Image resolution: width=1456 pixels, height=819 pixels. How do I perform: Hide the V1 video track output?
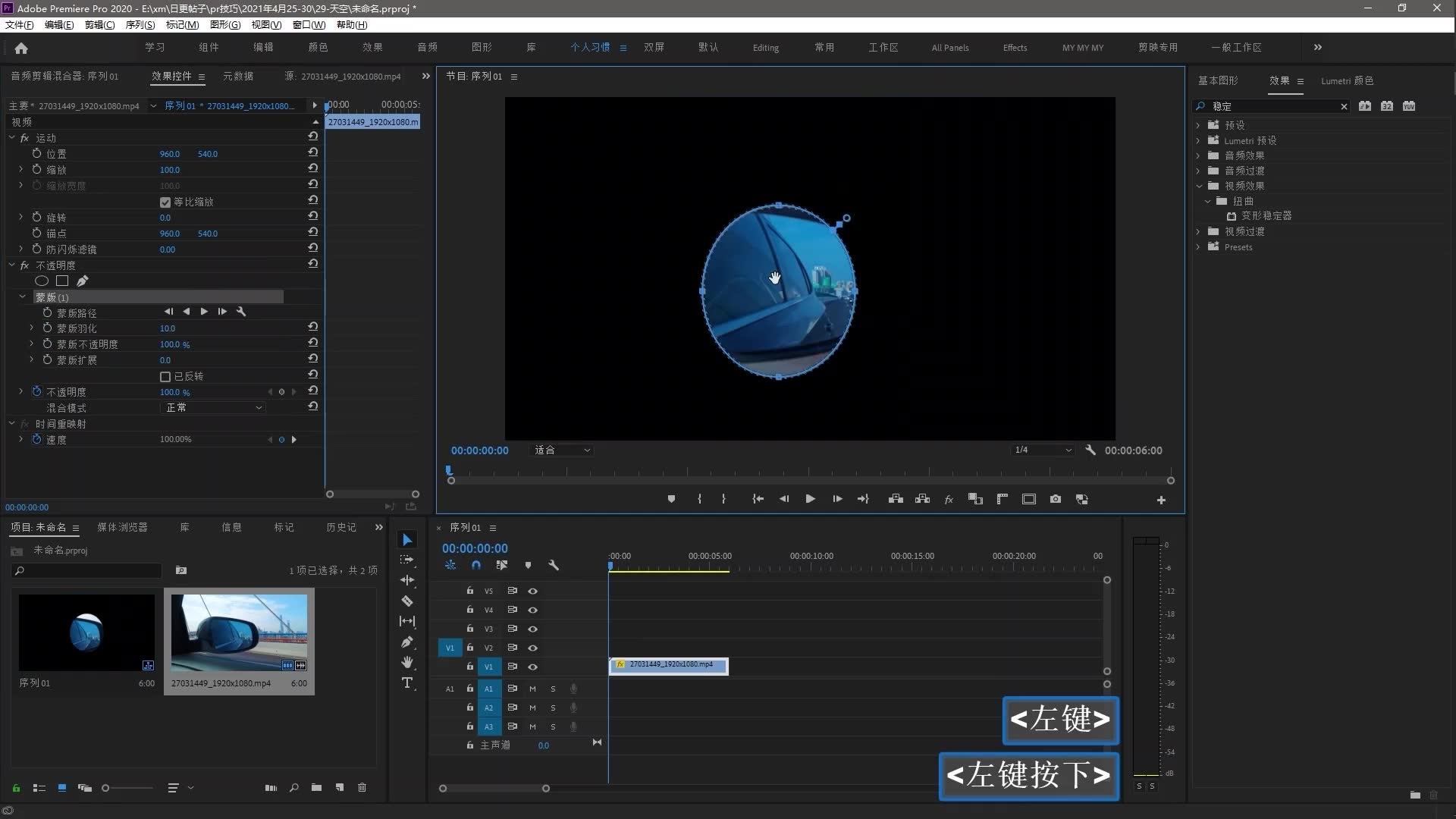pyautogui.click(x=532, y=667)
